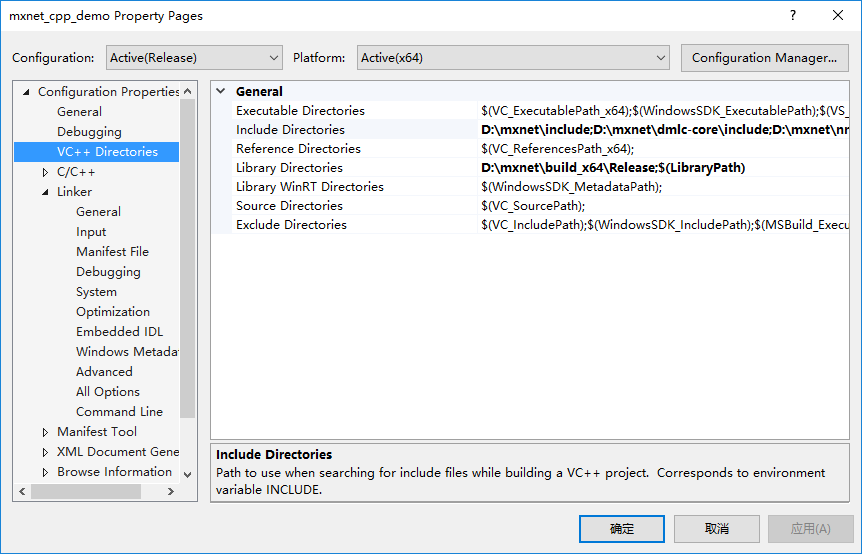Open Linker General page
Image resolution: width=862 pixels, height=554 pixels.
coord(98,212)
